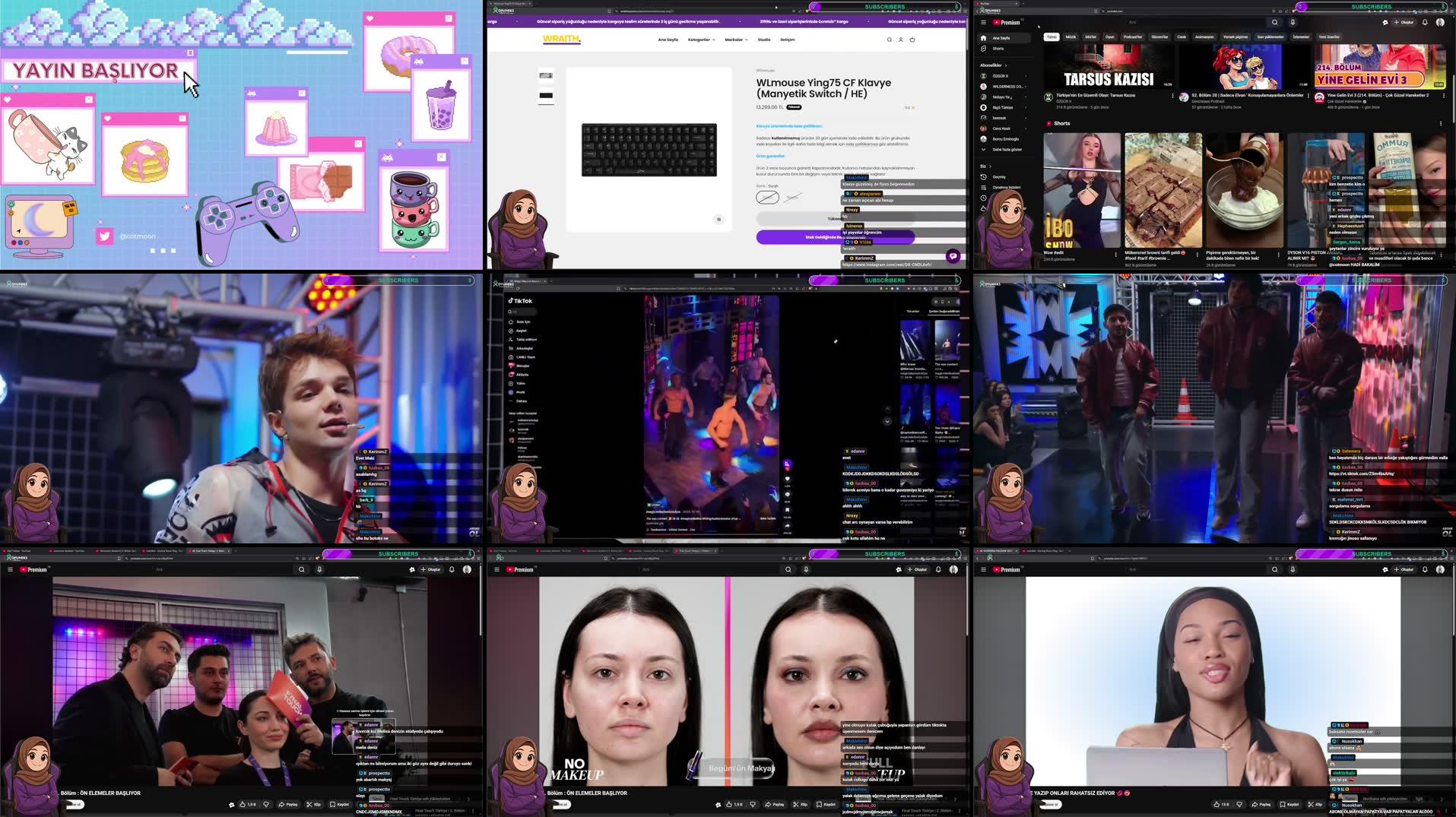
Task: Select TikTok Yükle upload icon
Action: pyautogui.click(x=522, y=384)
